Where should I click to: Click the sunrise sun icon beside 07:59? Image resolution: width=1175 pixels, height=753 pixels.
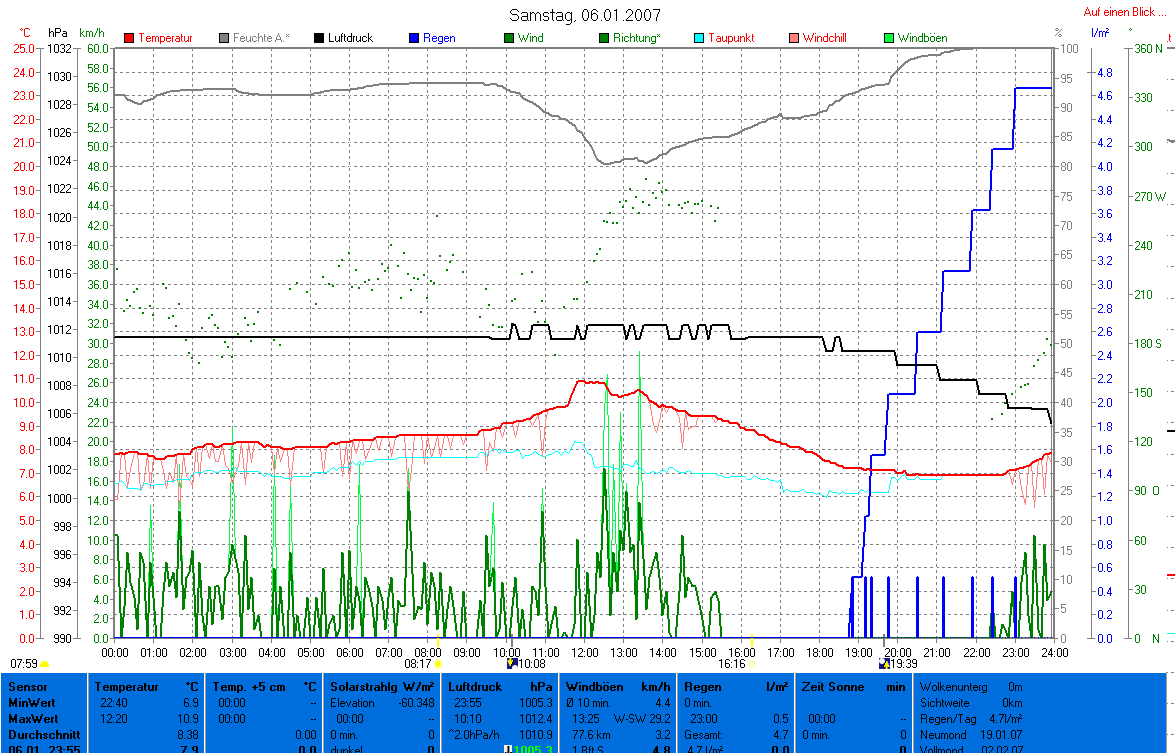[x=45, y=664]
